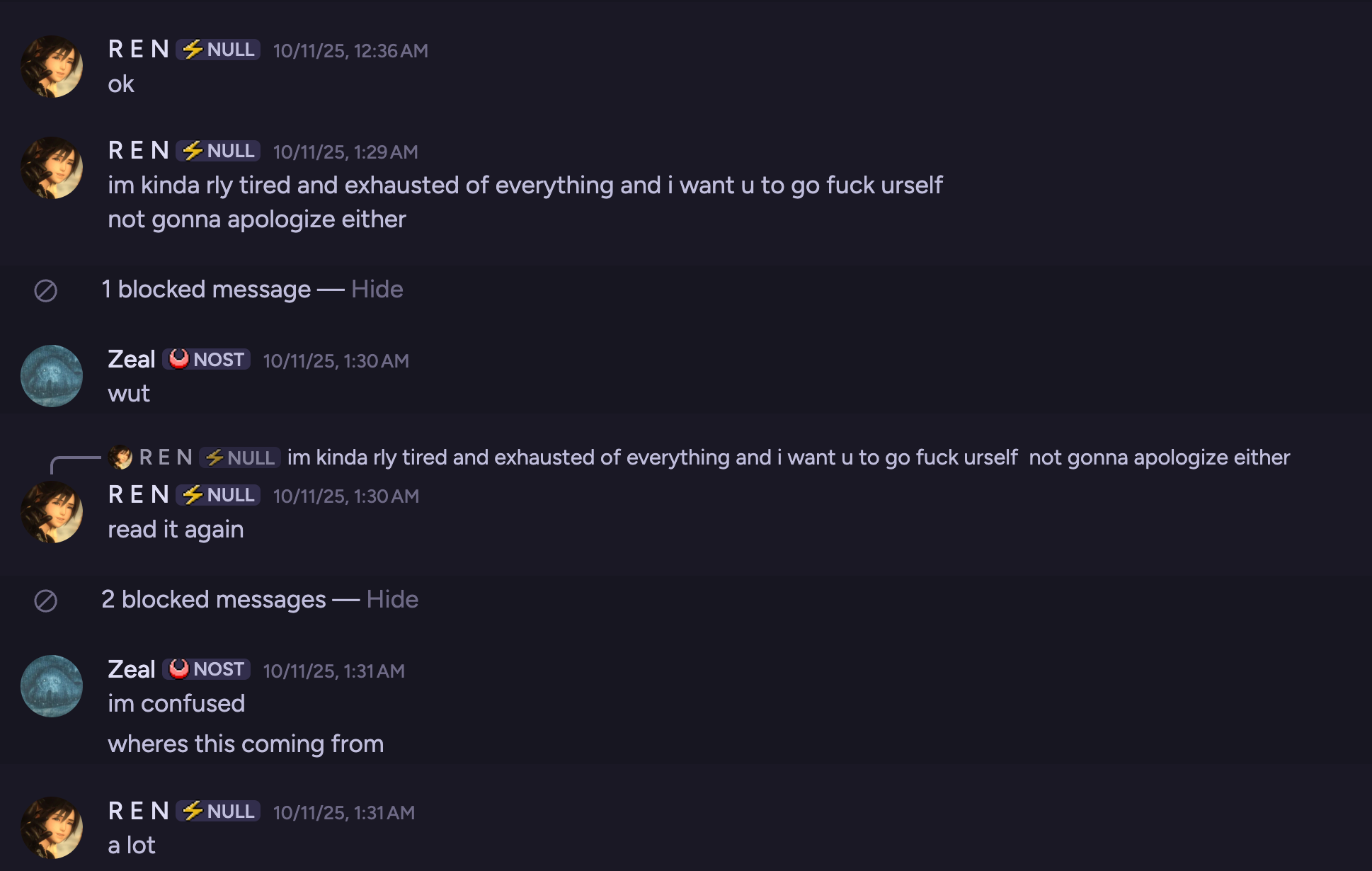
Task: Hide the two blocked messages
Action: [x=391, y=598]
